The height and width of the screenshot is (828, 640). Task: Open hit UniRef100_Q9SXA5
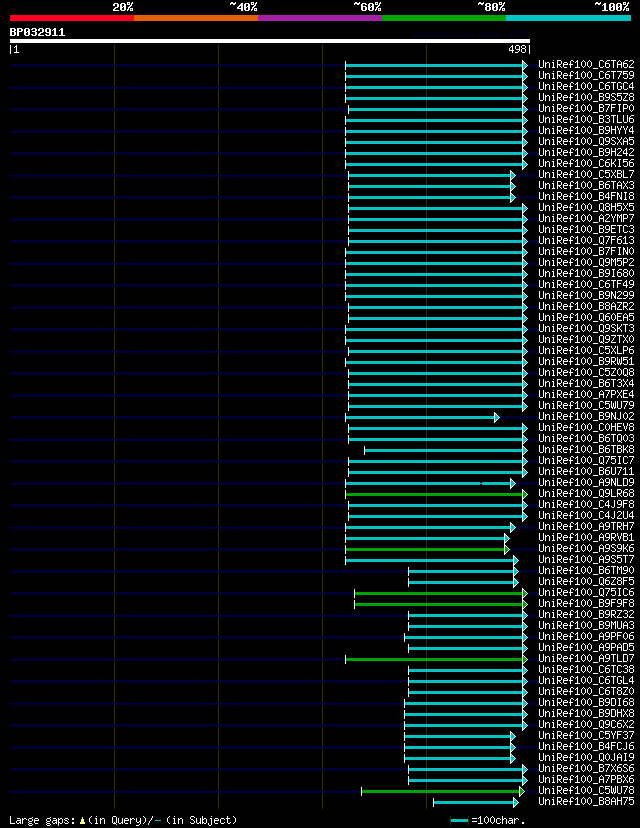click(586, 142)
